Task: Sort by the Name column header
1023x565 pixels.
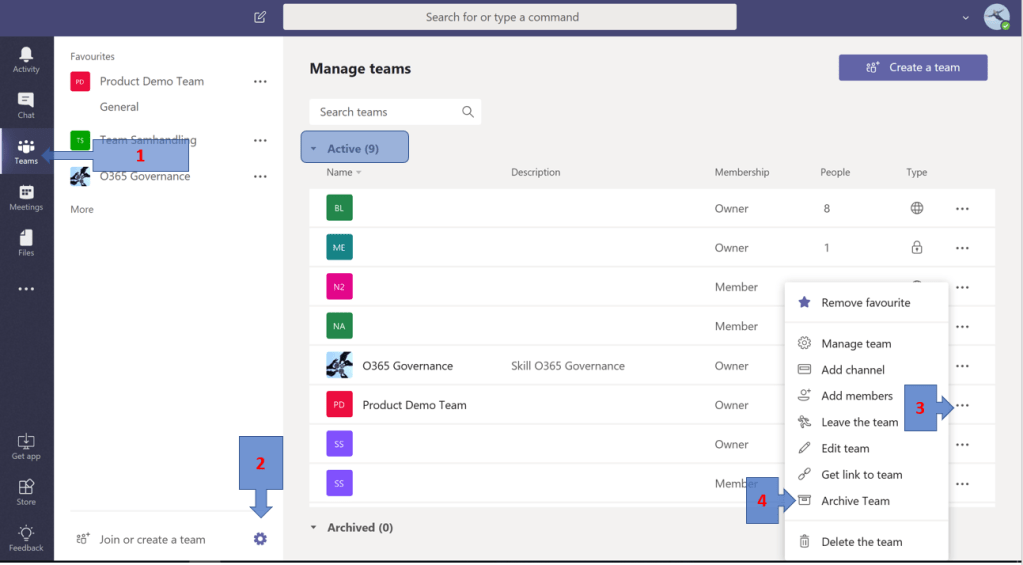Action: 344,172
